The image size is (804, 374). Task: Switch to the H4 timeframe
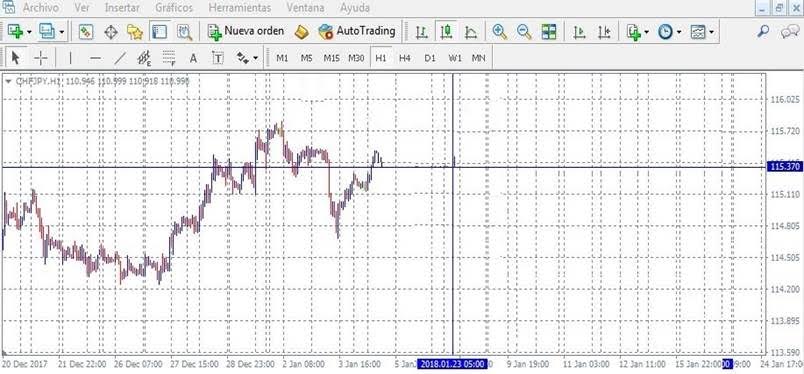point(405,58)
